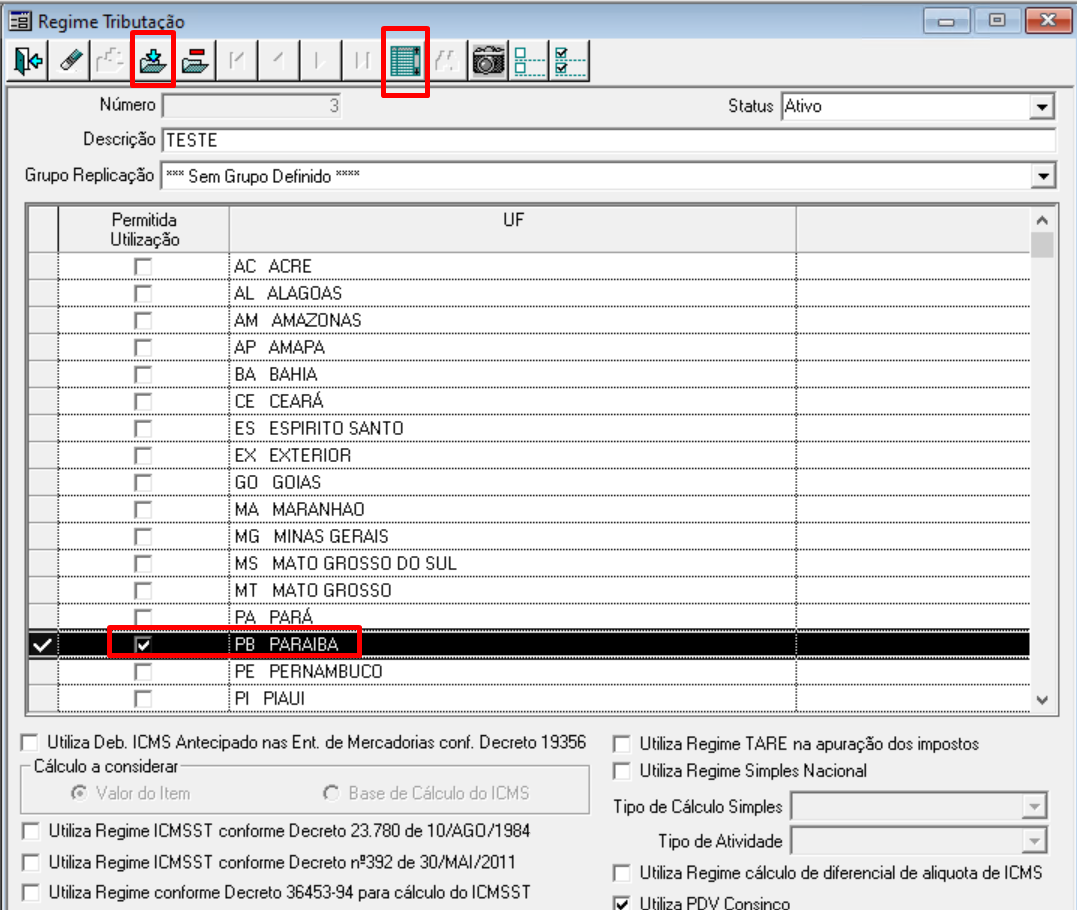Image resolution: width=1077 pixels, height=910 pixels.
Task: Maximize the Regime Tributação window
Action: [x=997, y=21]
